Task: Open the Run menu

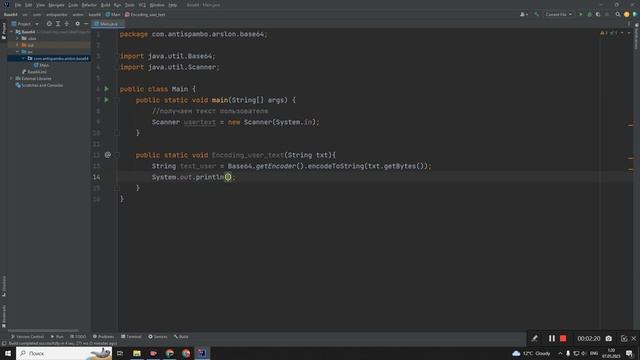Action: (118, 5)
